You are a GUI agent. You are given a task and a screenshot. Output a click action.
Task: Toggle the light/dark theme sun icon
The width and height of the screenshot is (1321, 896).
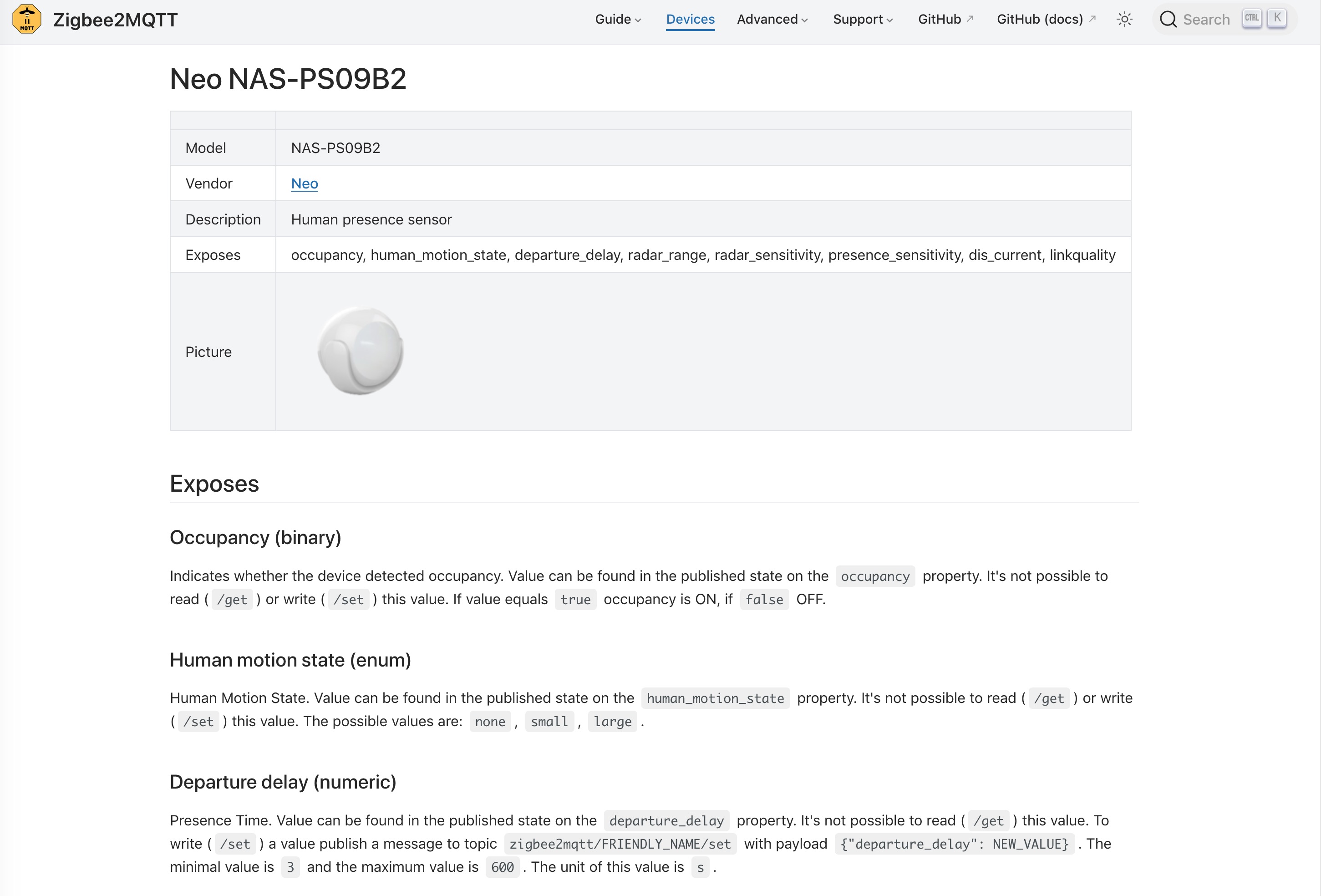[x=1124, y=19]
